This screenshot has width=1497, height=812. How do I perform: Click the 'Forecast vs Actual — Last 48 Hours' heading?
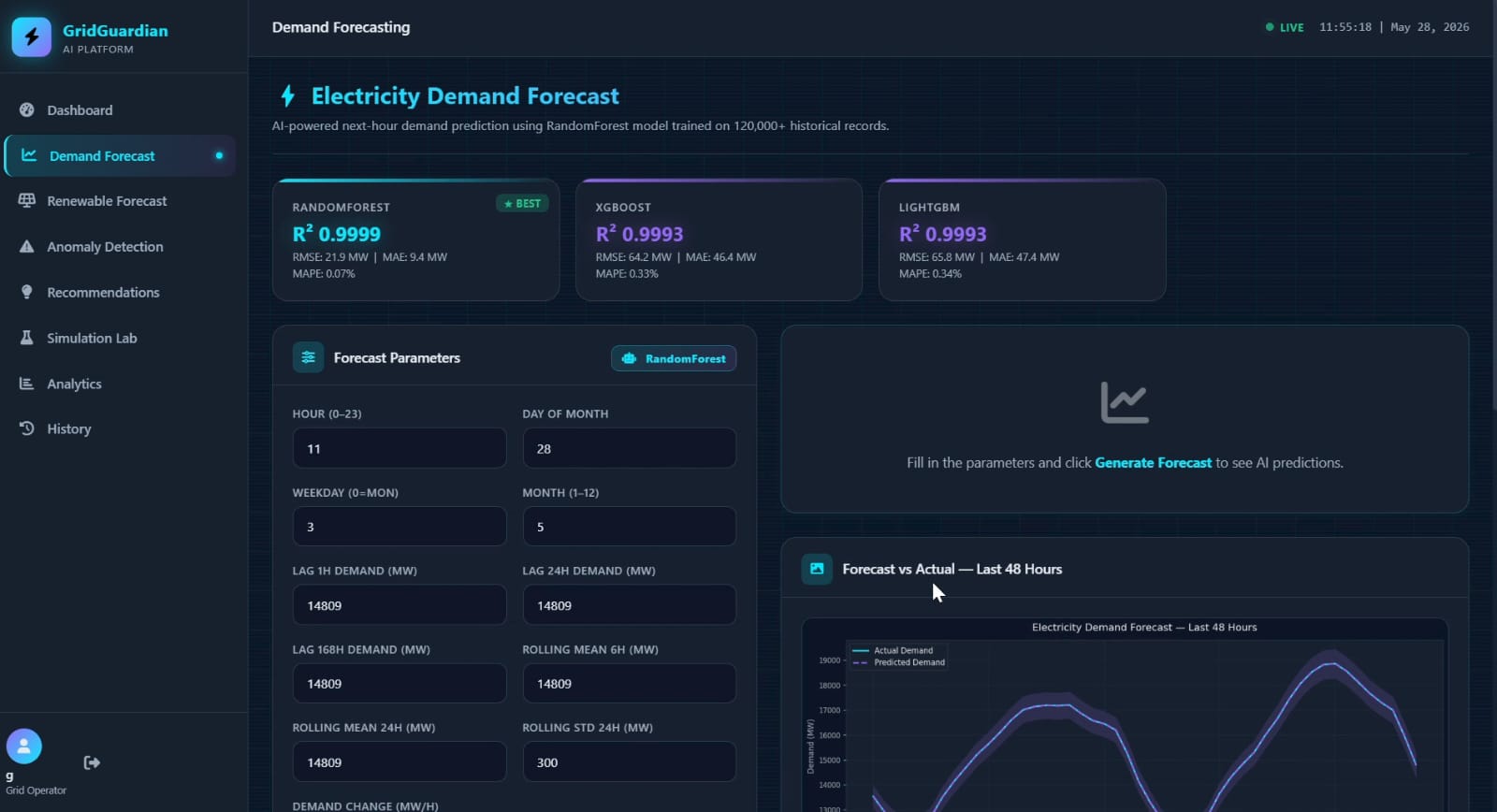[x=952, y=569]
